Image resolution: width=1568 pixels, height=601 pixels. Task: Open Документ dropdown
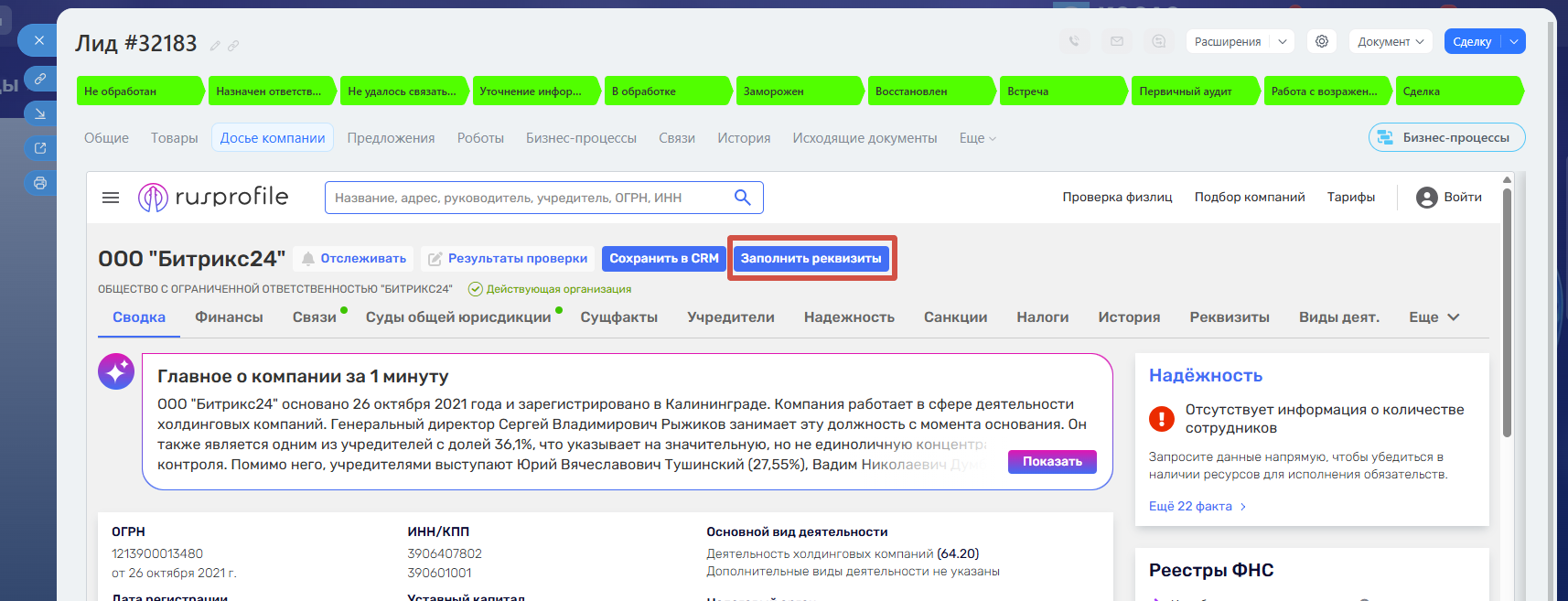1390,41
